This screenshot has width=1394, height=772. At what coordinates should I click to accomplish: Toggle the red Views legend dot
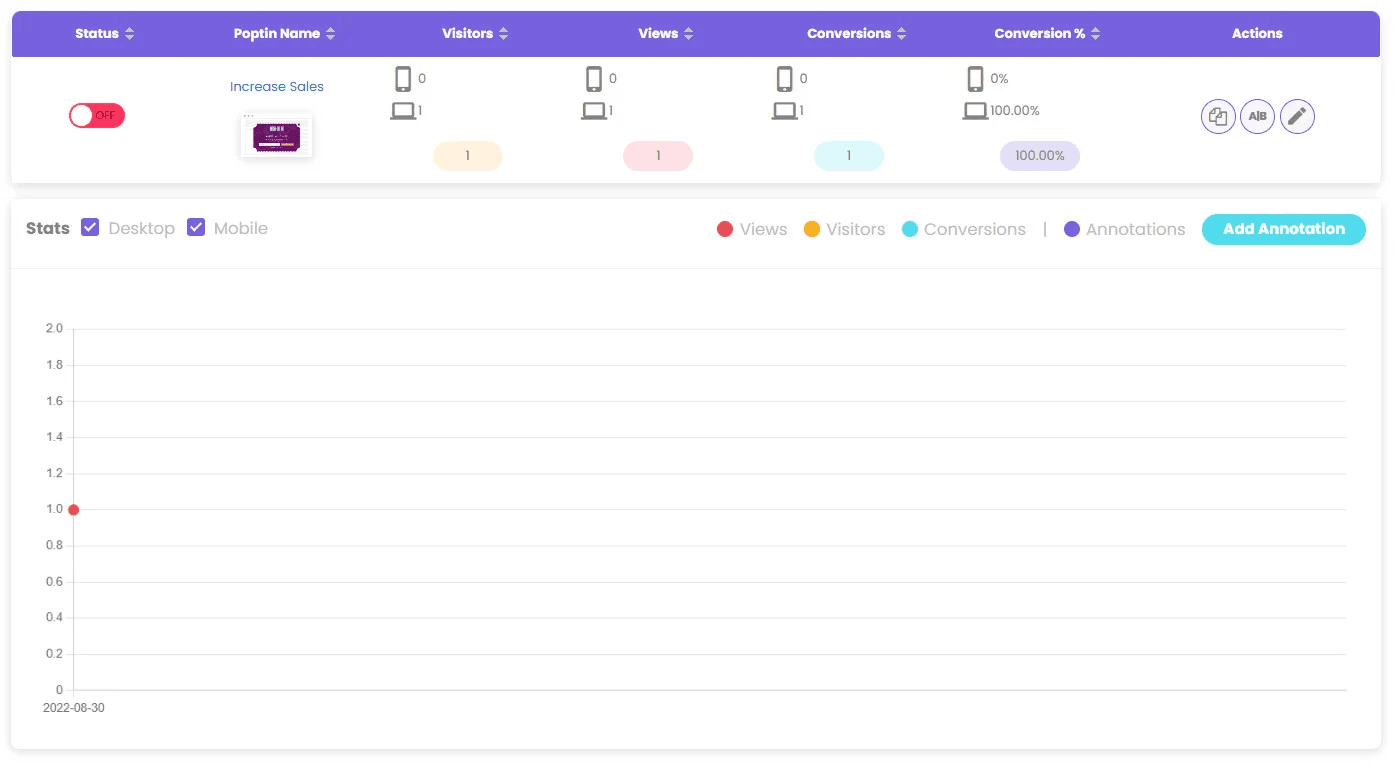725,230
